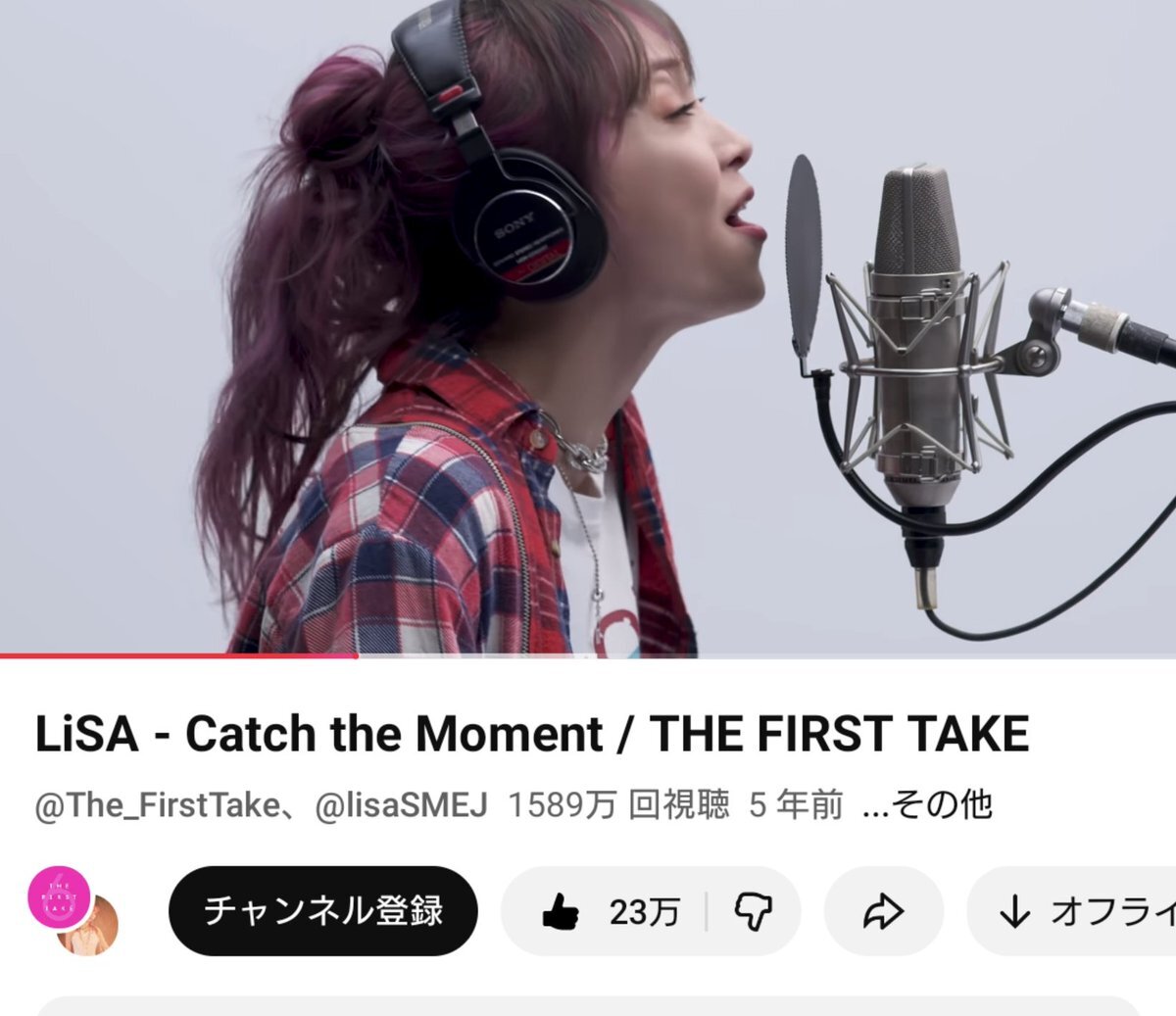Open the @lisaSMEJ channel handle
The width and height of the screenshot is (1176, 1016).
401,805
